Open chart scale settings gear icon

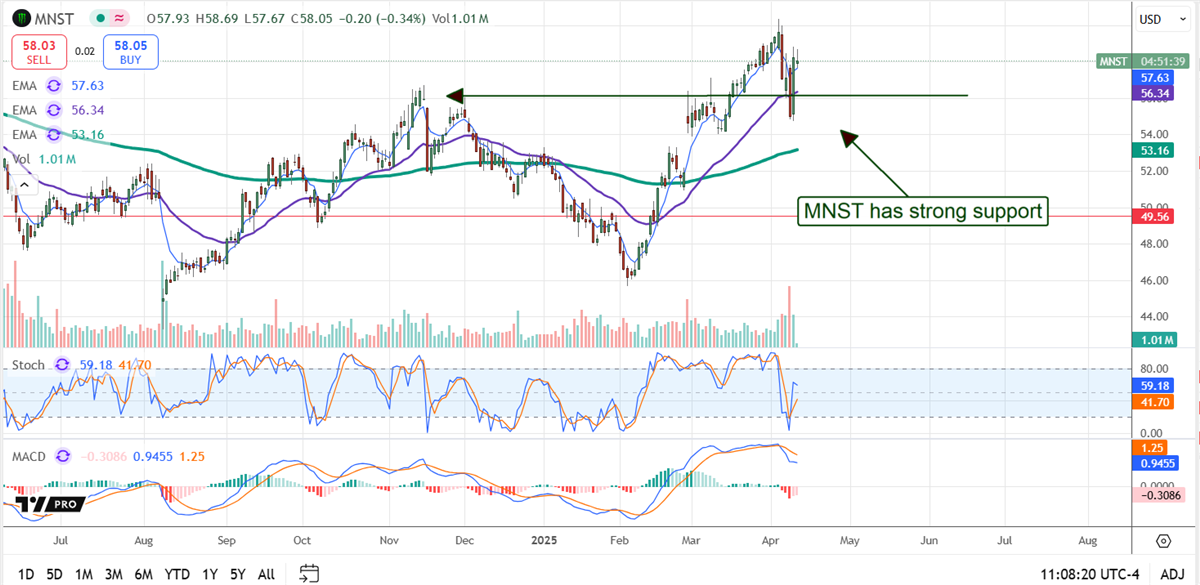click(x=1163, y=541)
